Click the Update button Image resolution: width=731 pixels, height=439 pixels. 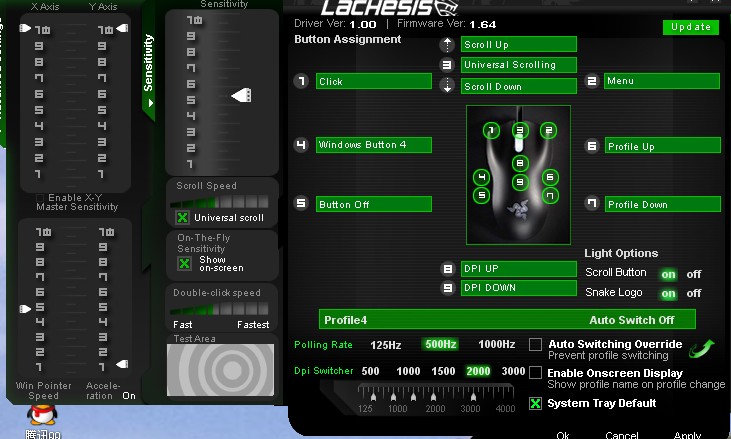690,27
